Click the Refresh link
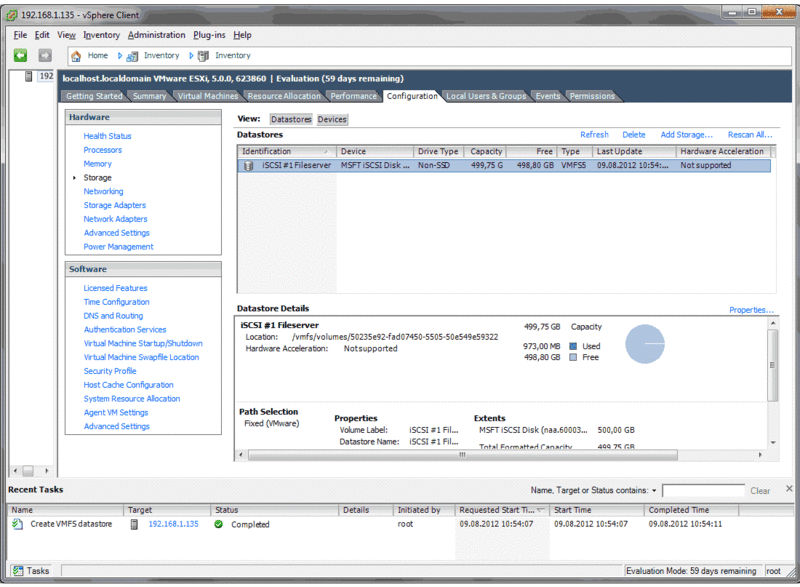Screen dimensions: 800x587 pyautogui.click(x=594, y=135)
